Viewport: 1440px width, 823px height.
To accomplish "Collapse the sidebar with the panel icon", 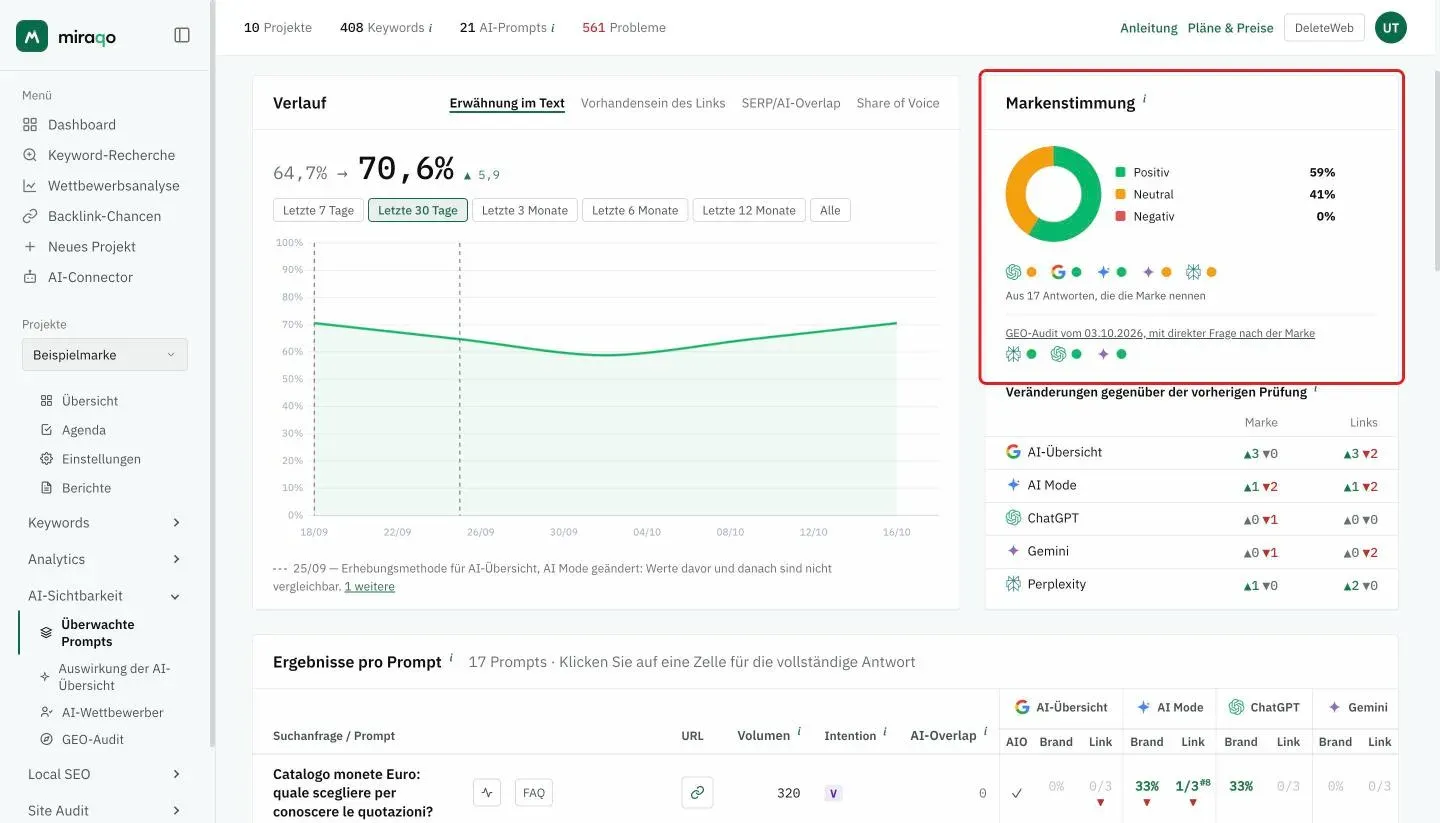I will (182, 35).
